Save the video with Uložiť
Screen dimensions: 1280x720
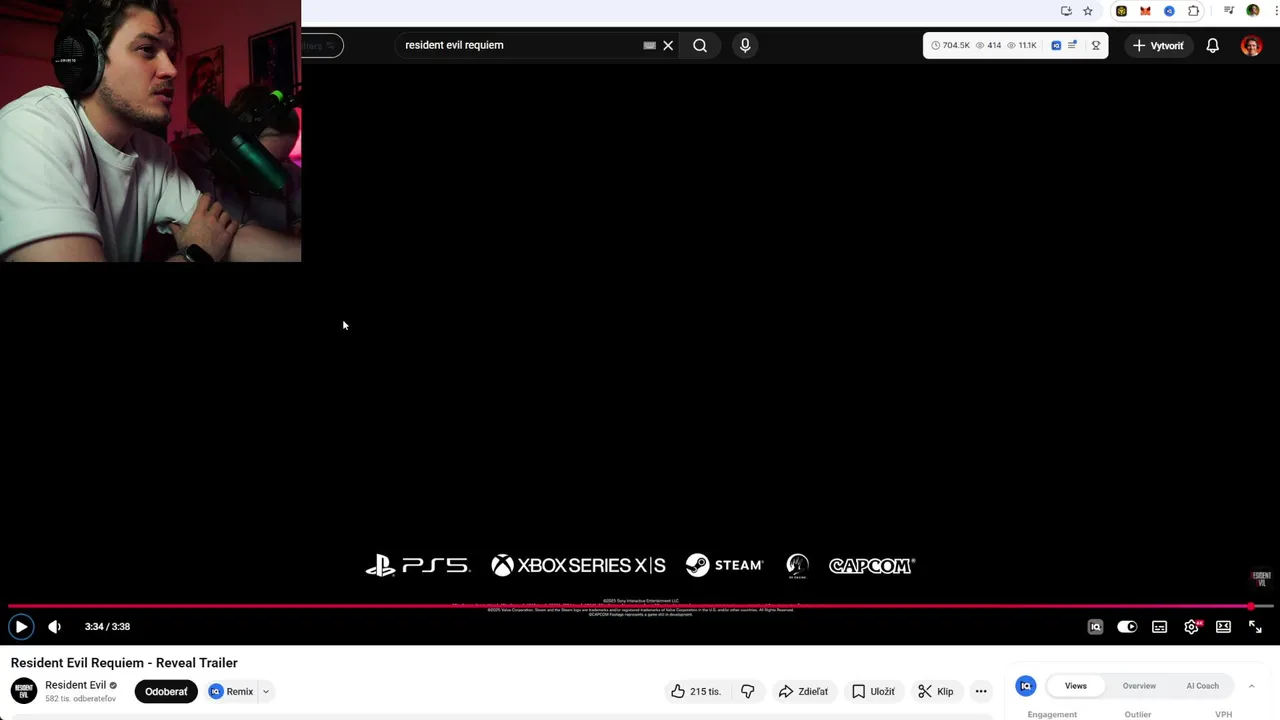[873, 691]
